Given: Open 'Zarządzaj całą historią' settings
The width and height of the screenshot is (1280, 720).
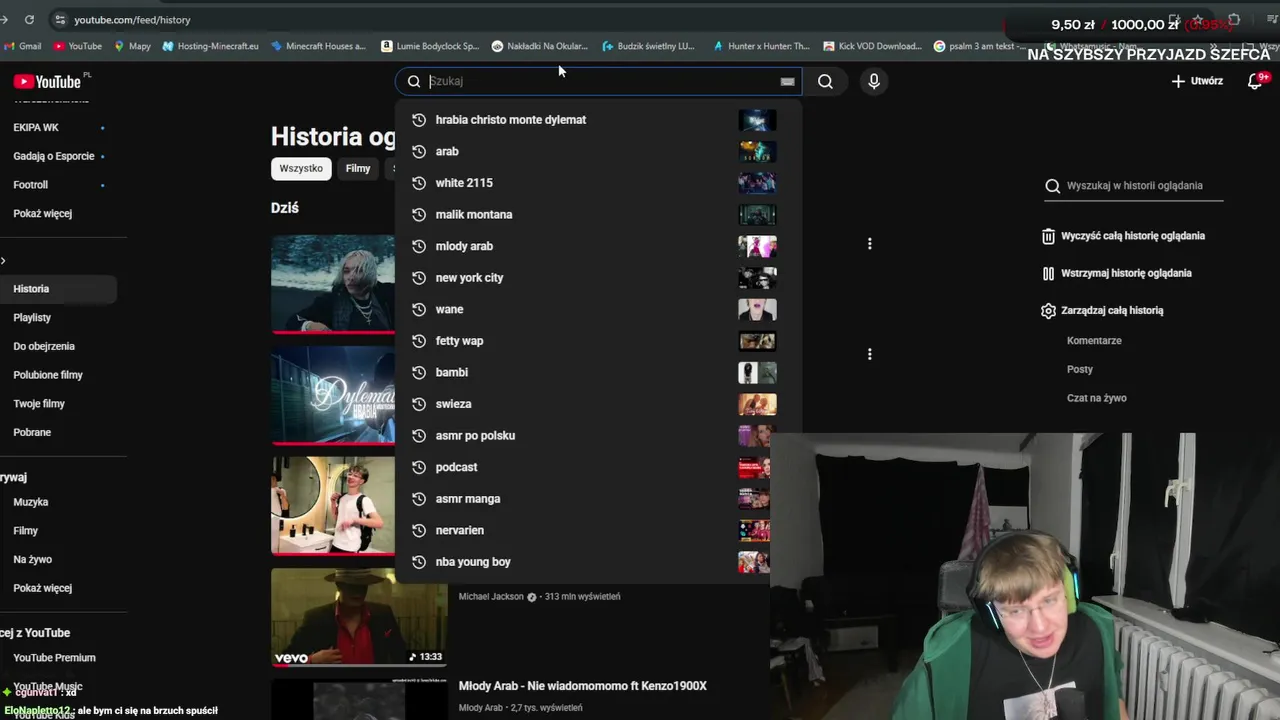Looking at the screenshot, I should (1103, 311).
